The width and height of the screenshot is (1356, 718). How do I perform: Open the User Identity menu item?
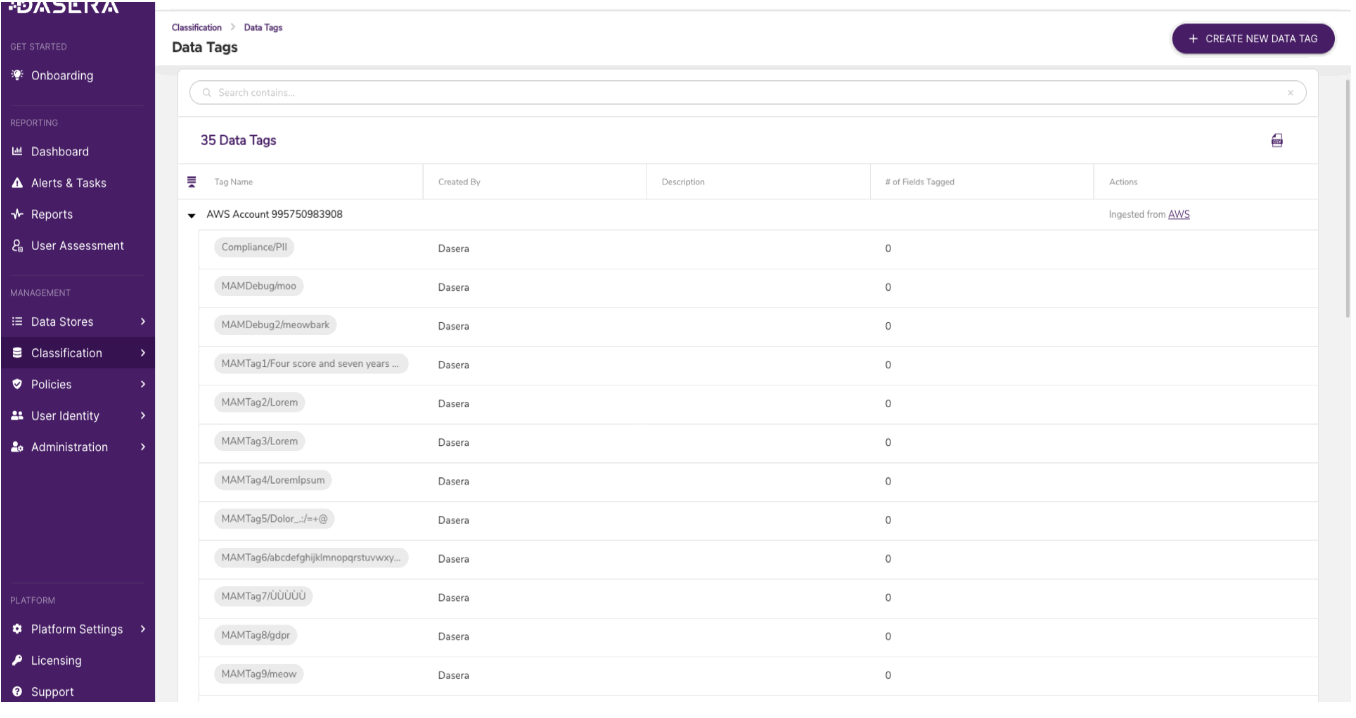coord(65,416)
